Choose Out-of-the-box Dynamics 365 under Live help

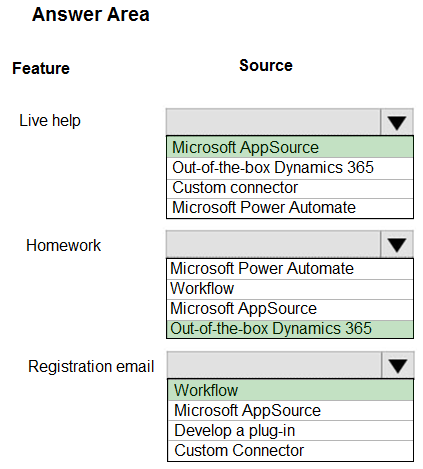(290, 168)
